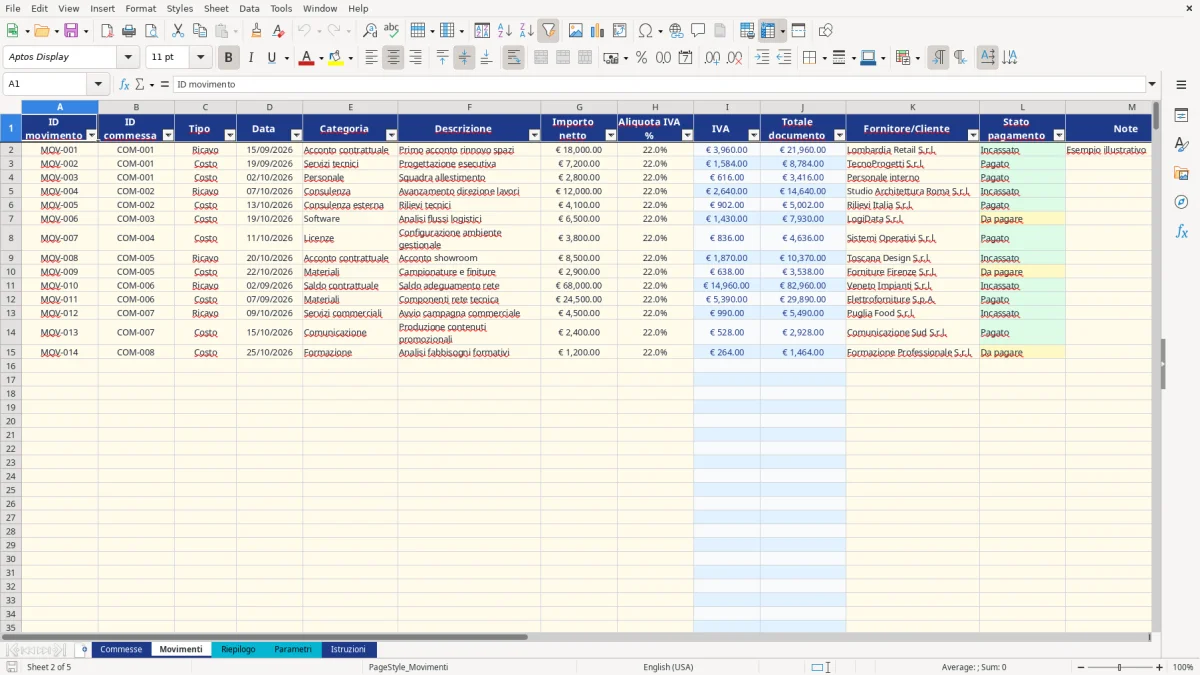
Task: Insert a hyperlink
Action: [677, 31]
